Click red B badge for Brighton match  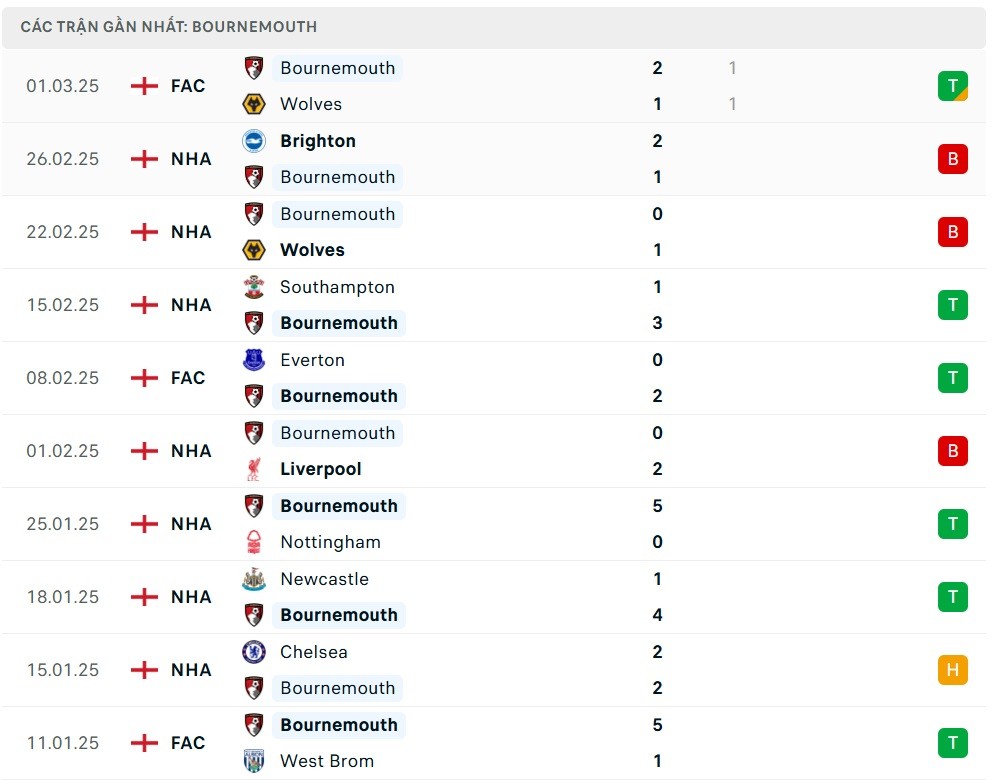point(952,159)
